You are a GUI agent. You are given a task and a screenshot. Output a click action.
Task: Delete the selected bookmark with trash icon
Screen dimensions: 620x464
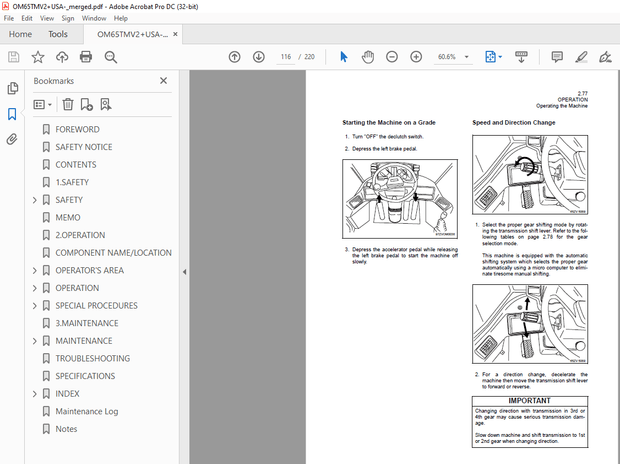[x=67, y=104]
